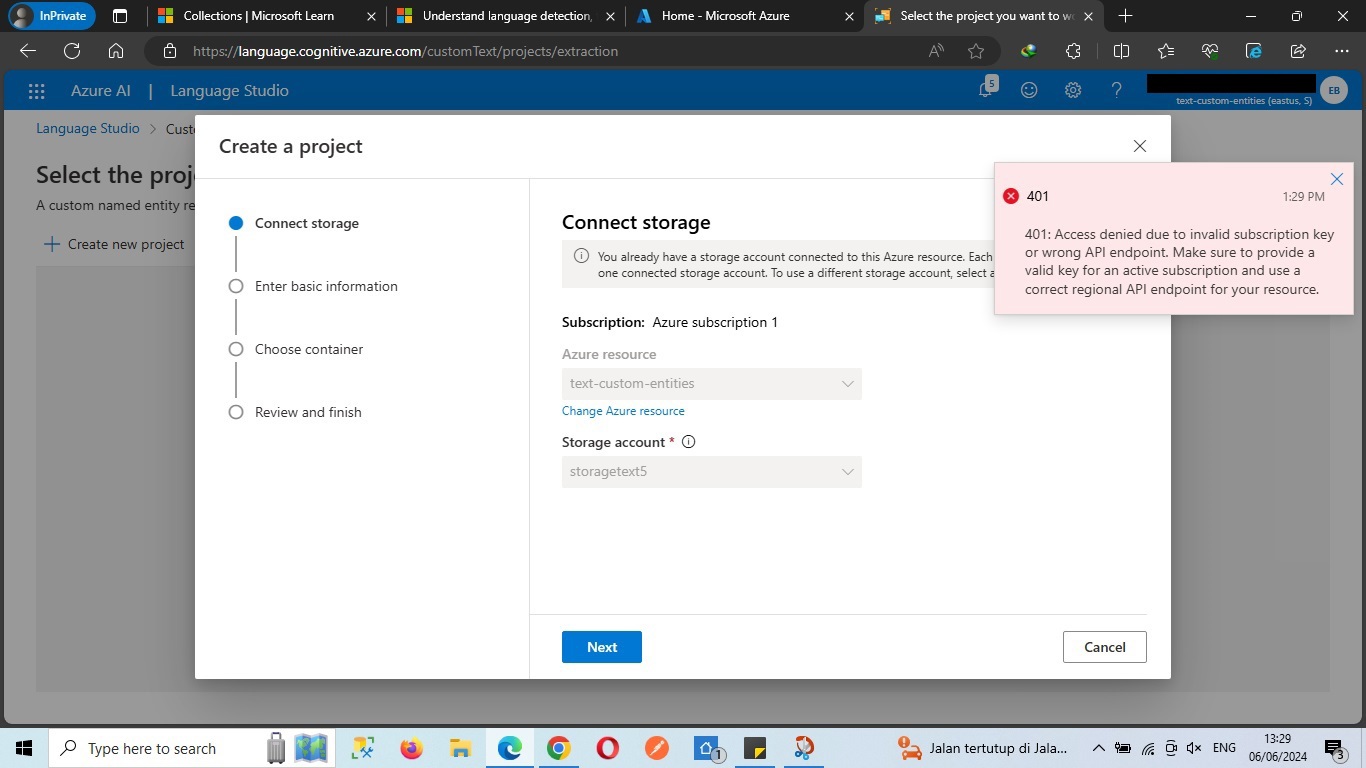Open browser extensions puzzle icon

click(x=1074, y=51)
